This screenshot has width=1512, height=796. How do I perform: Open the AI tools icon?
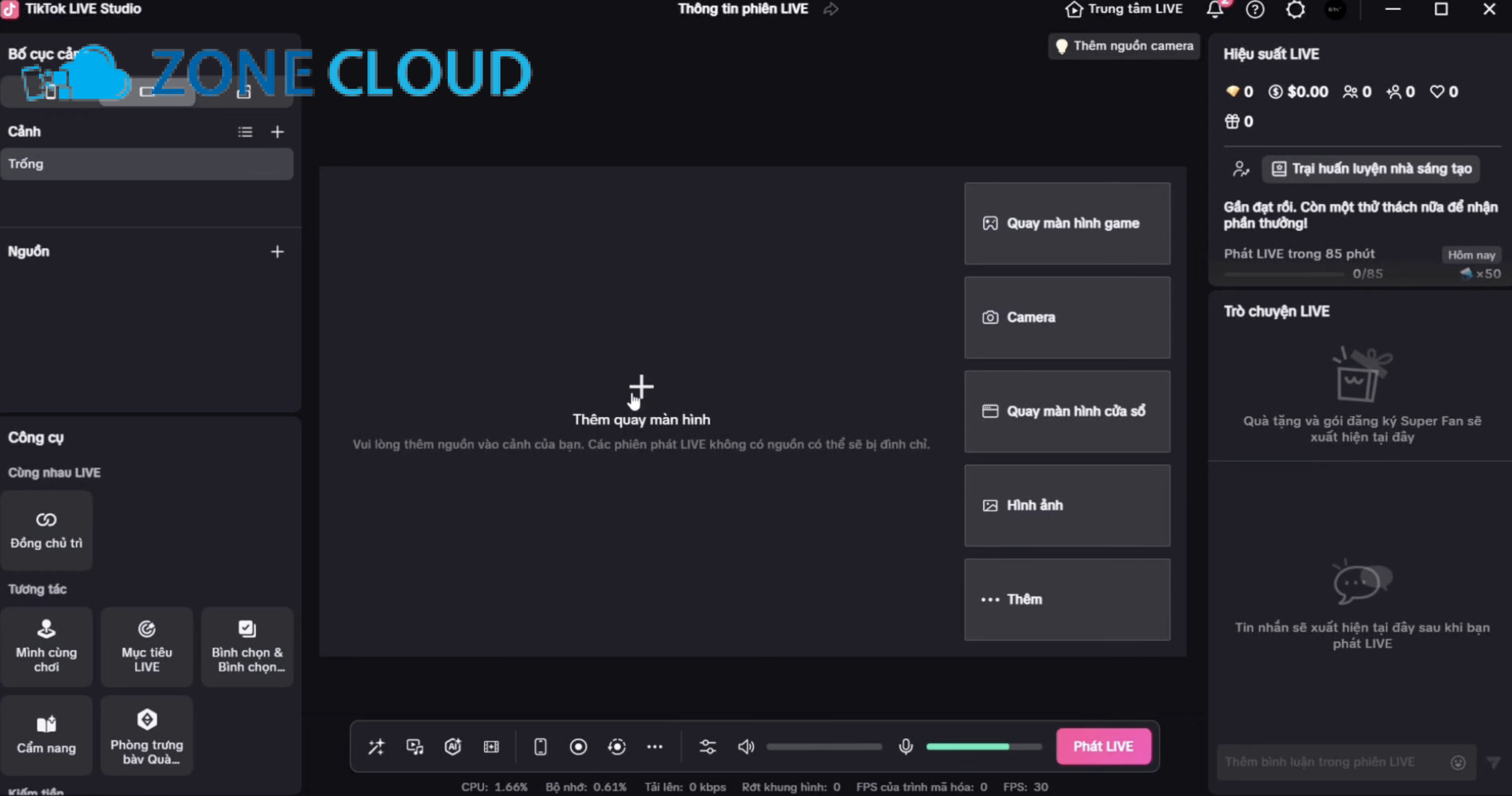[x=453, y=747]
